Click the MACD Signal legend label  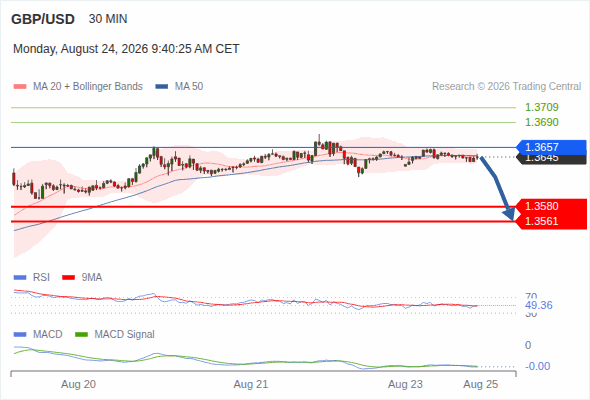coord(124,335)
